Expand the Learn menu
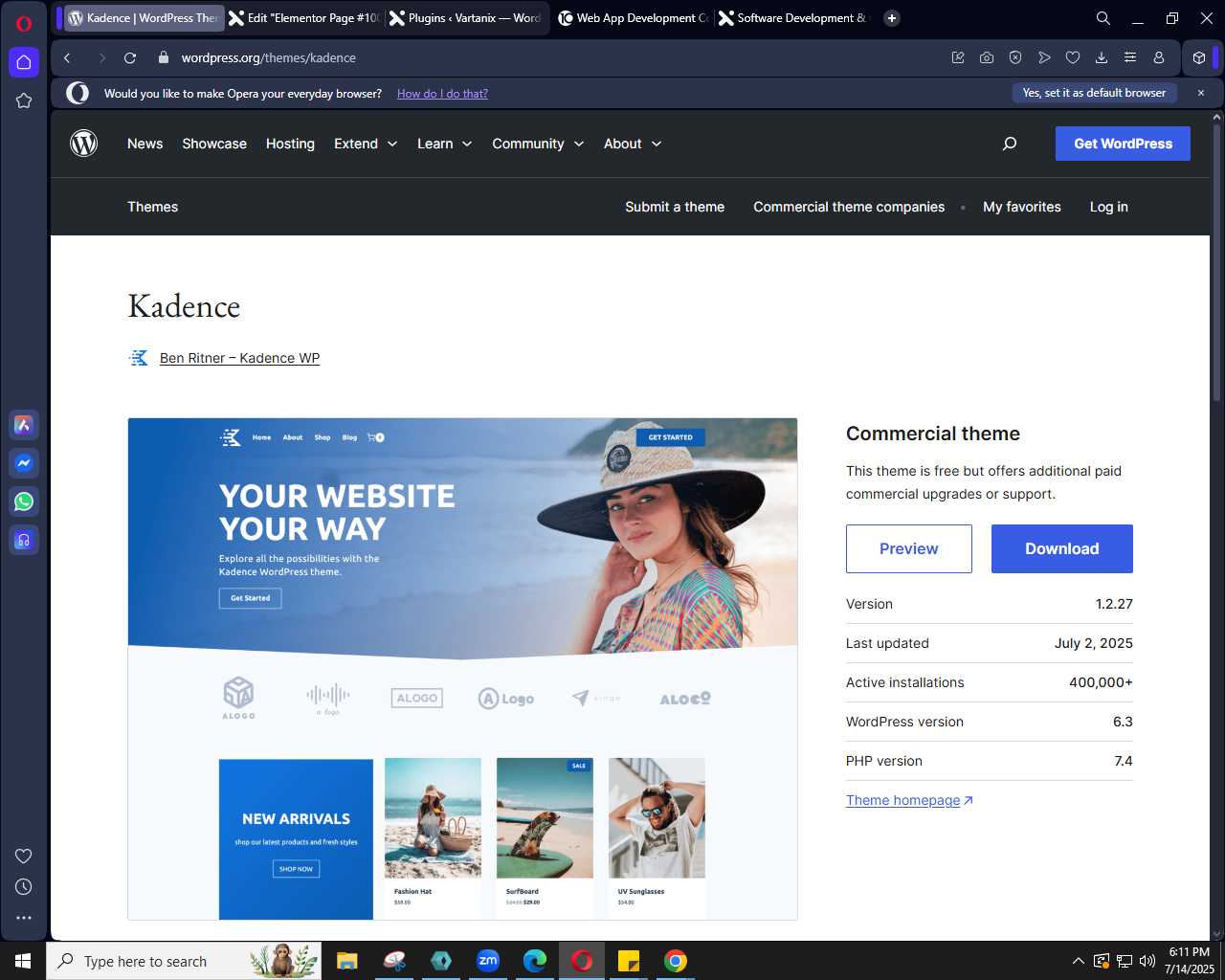1225x980 pixels. pyautogui.click(x=445, y=144)
